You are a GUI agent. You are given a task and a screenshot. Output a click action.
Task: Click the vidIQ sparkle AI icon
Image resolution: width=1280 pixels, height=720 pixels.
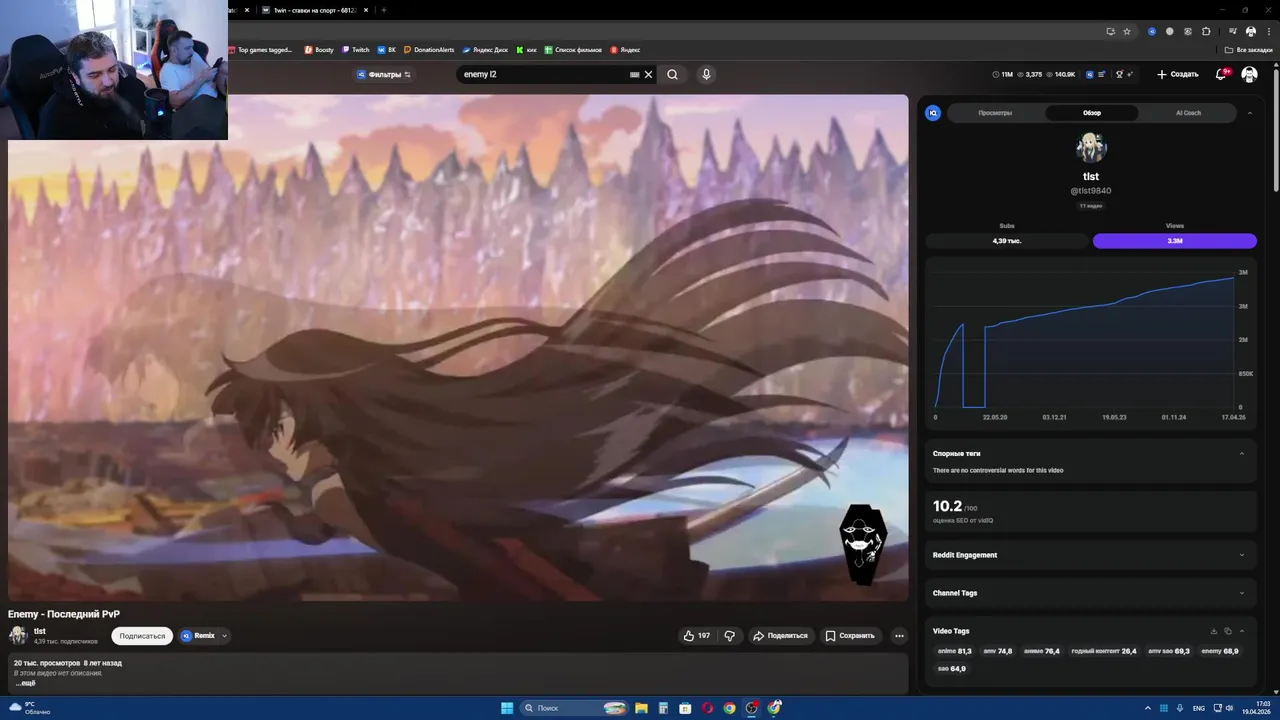coord(1132,74)
